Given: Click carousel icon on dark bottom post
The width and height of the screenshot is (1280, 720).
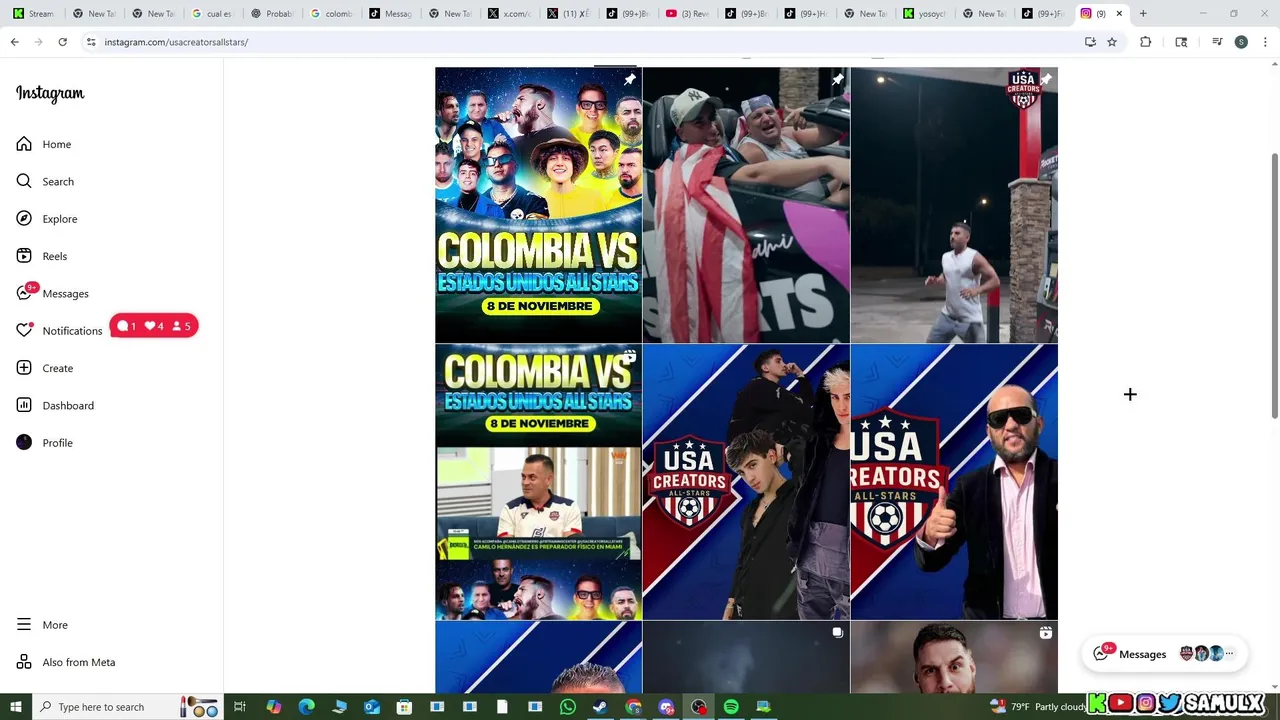Looking at the screenshot, I should [x=837, y=633].
